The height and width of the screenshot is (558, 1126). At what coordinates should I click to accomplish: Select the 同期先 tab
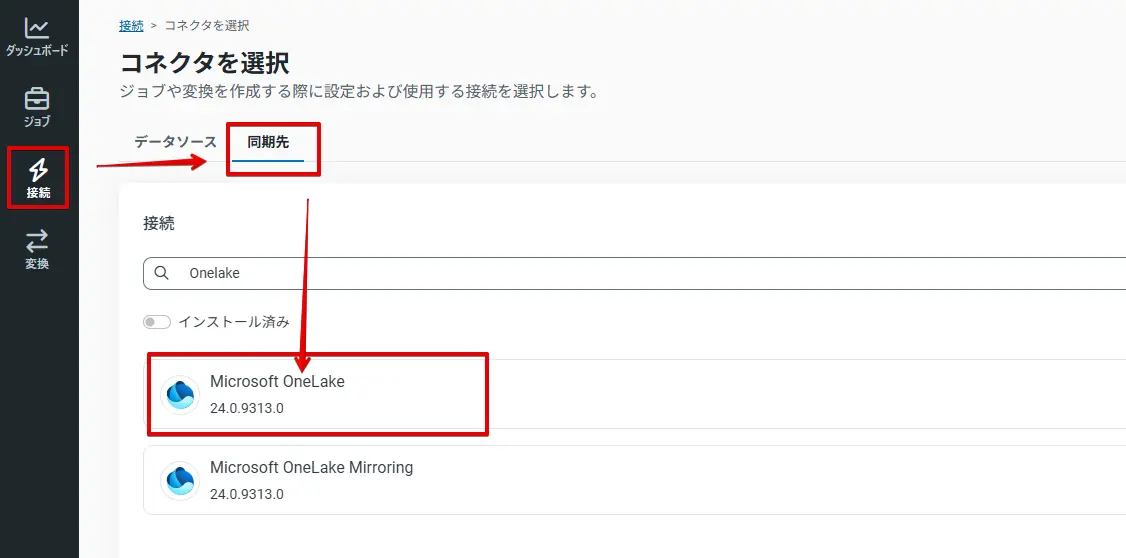tap(268, 142)
